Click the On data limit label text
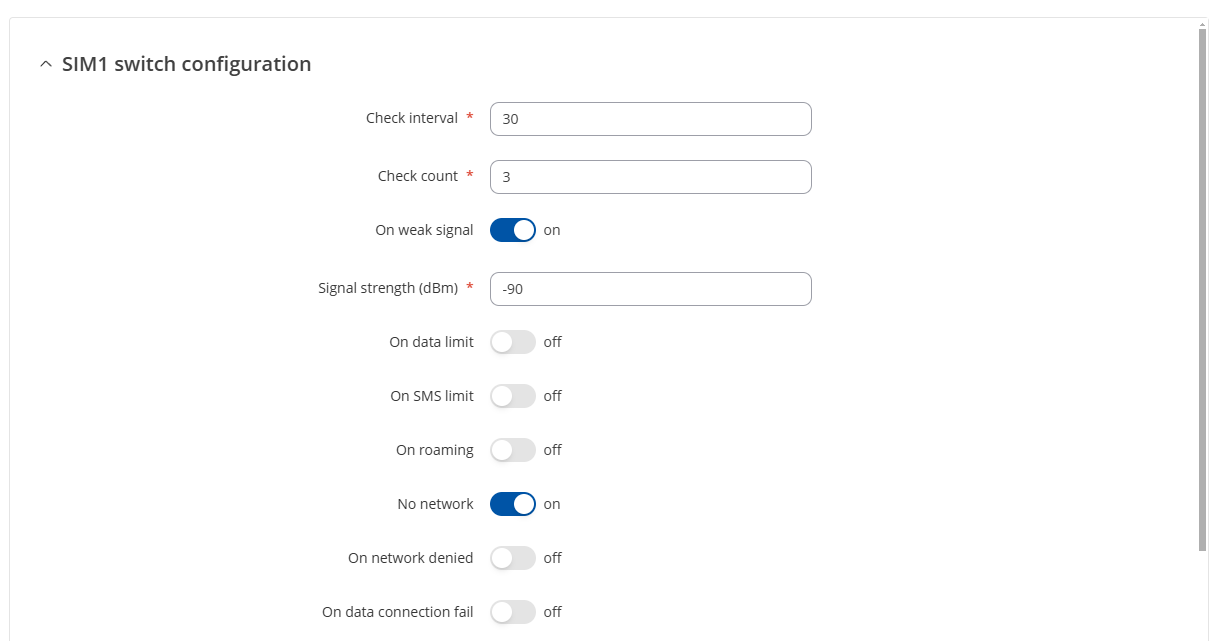Viewport: 1210px width, 641px height. (432, 342)
